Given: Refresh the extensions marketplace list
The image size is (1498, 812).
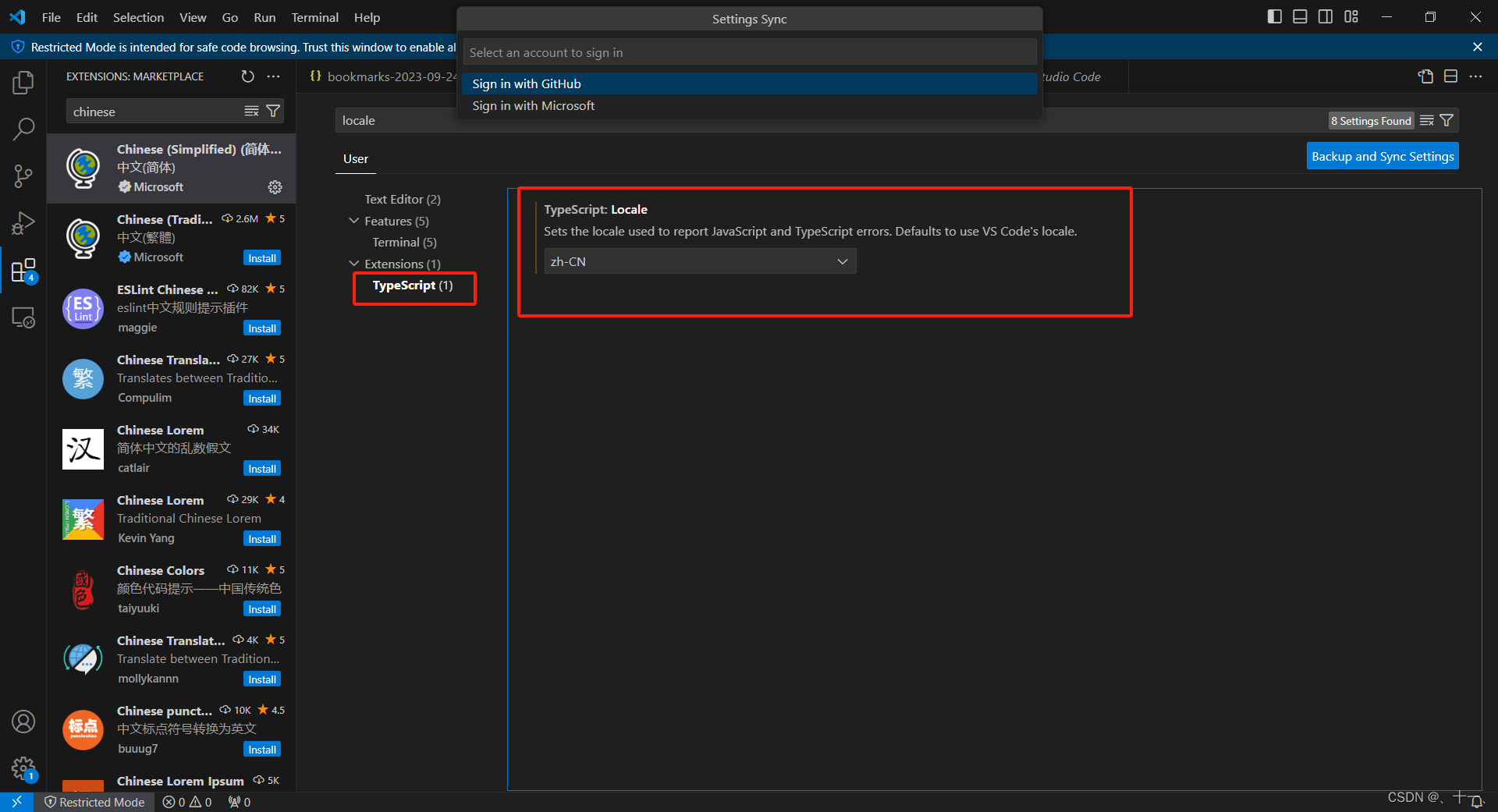Looking at the screenshot, I should coord(247,76).
